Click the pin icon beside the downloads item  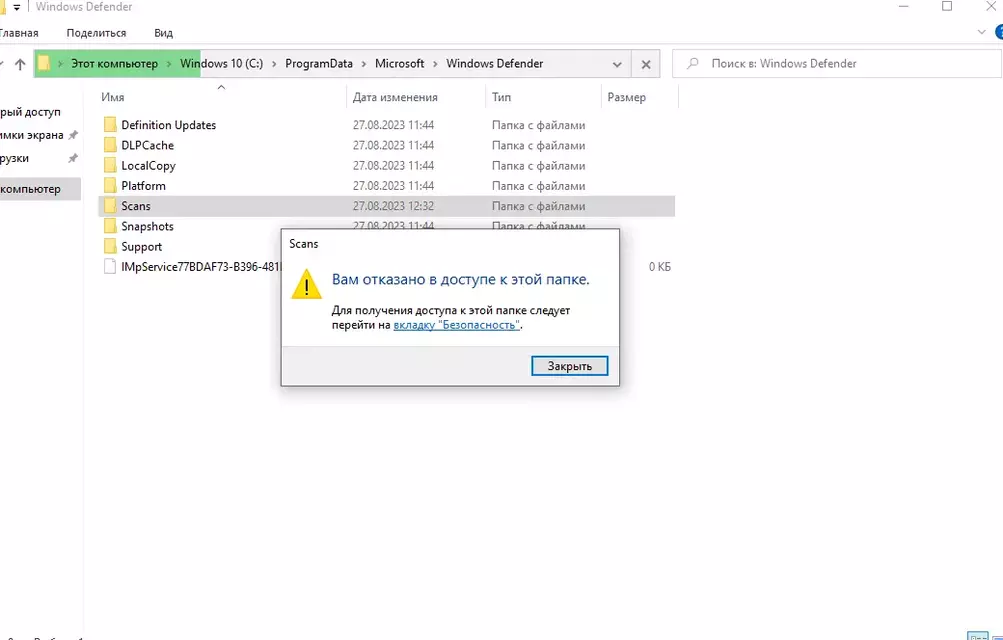(73, 158)
